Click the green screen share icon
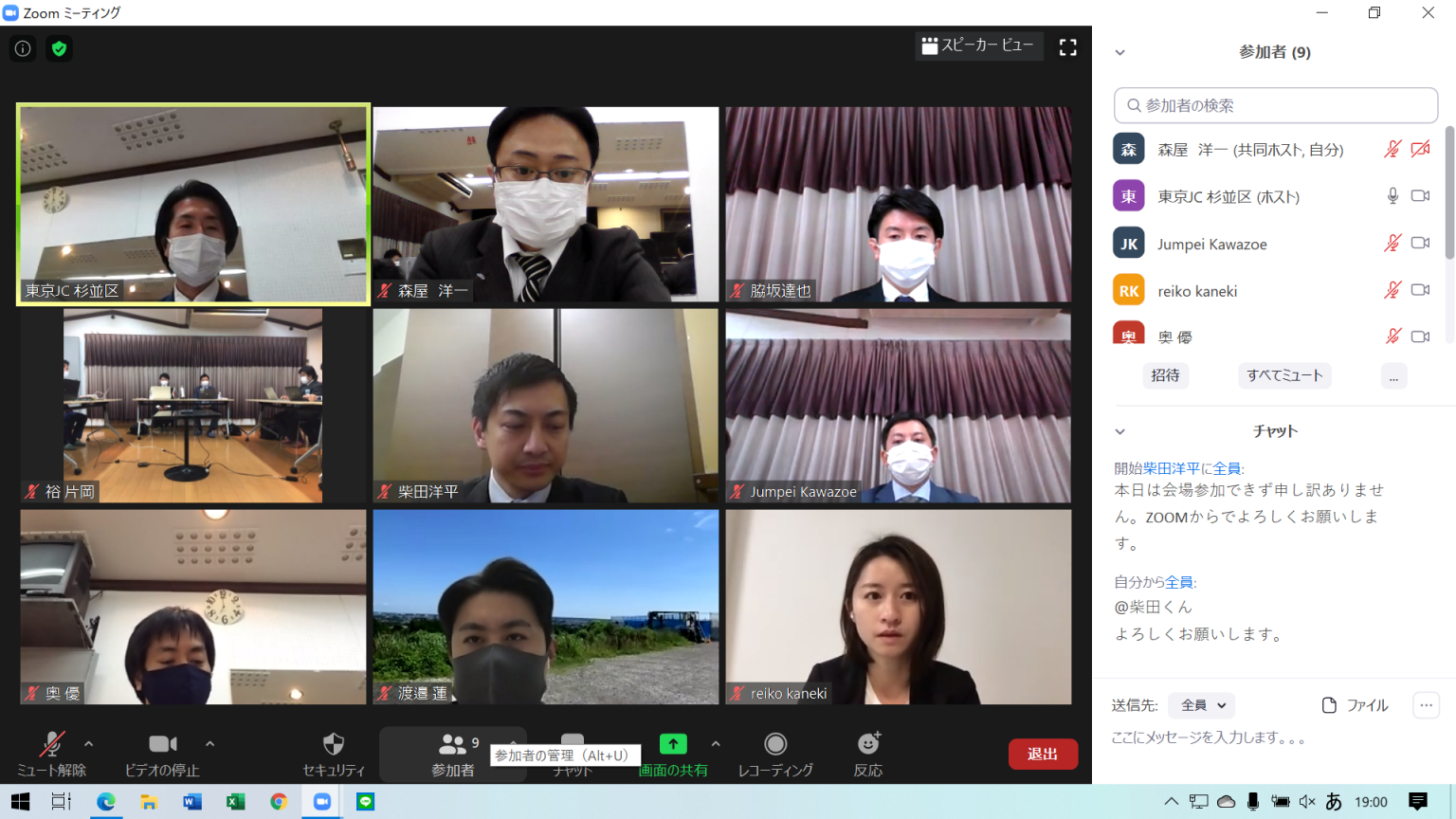The image size is (1456, 819). (x=673, y=744)
